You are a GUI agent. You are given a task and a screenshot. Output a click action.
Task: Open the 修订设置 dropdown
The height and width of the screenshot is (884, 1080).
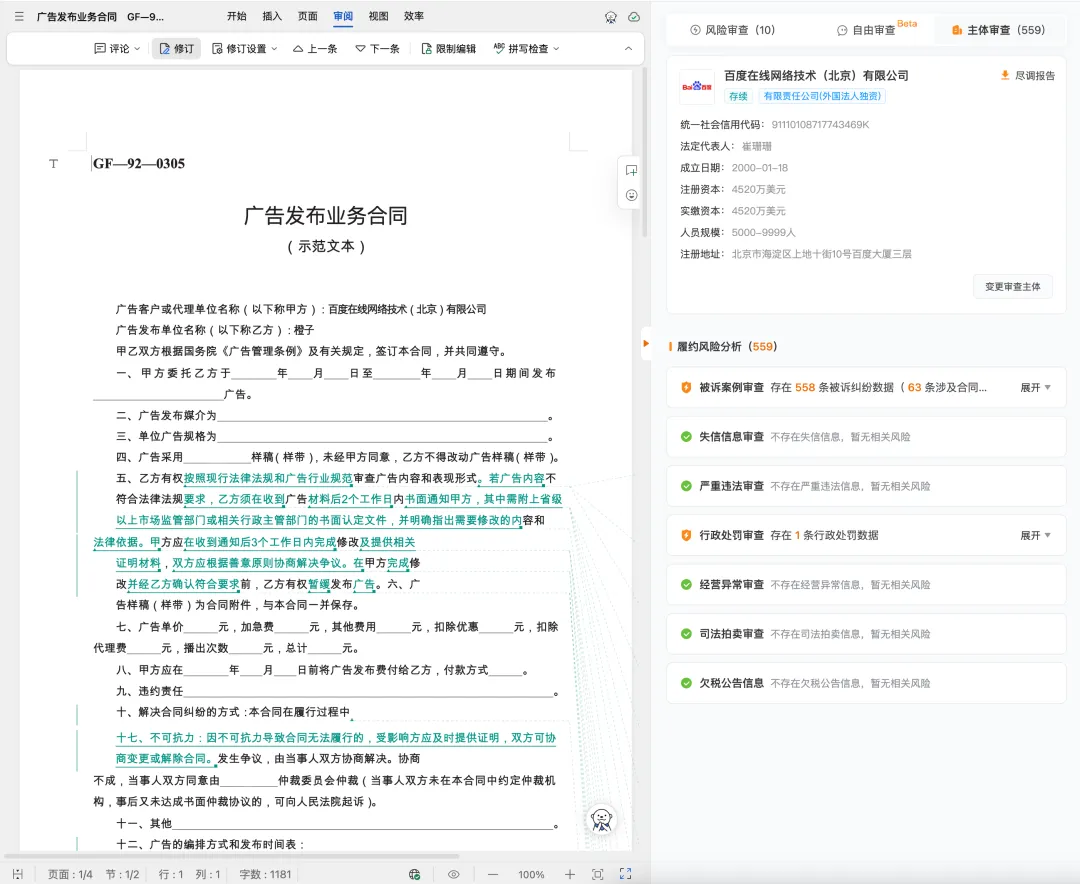245,48
